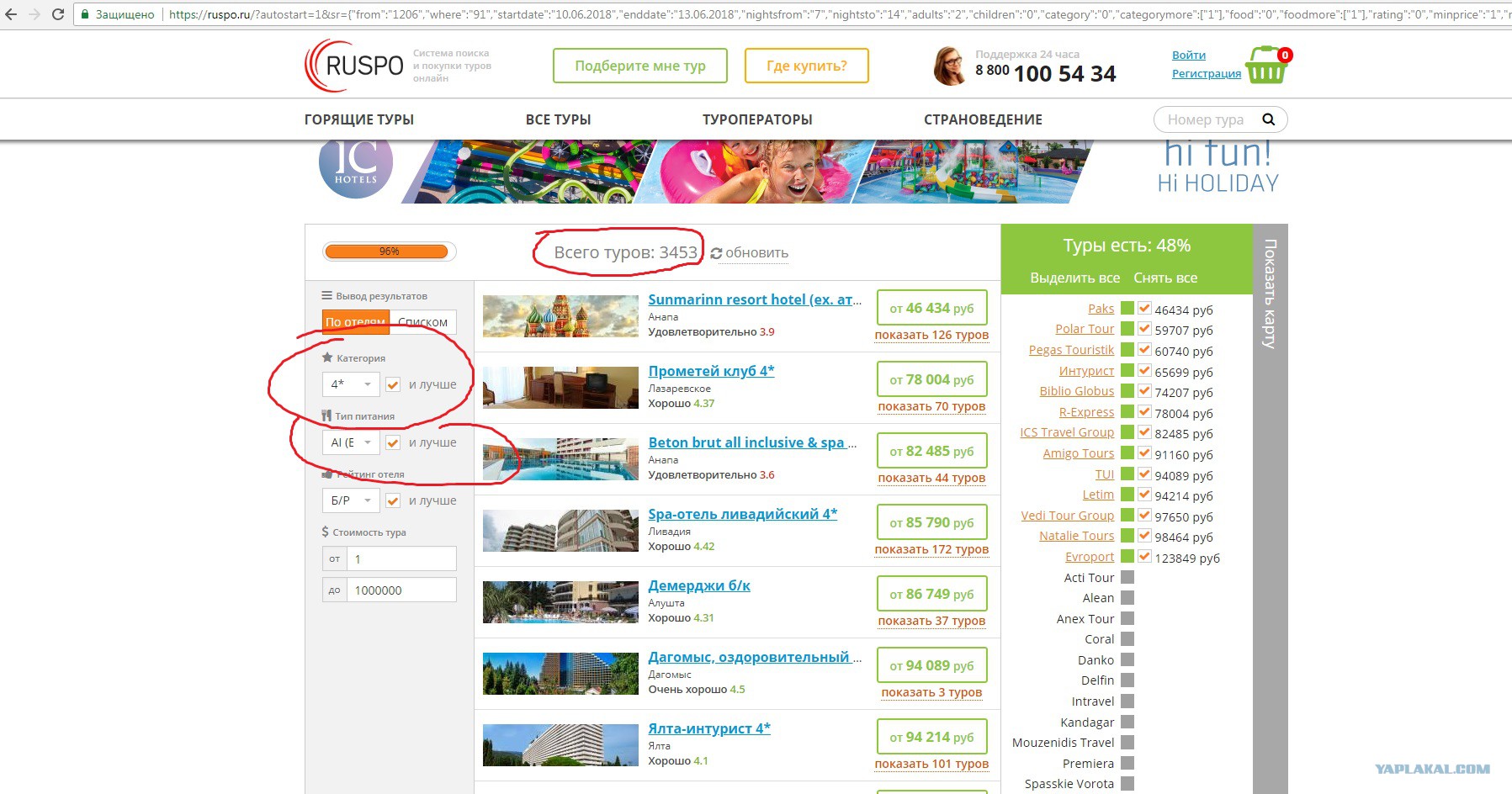This screenshot has width=1512, height=794.
Task: Open the Прометей клуб 4* room thumbnail
Action: pos(560,388)
